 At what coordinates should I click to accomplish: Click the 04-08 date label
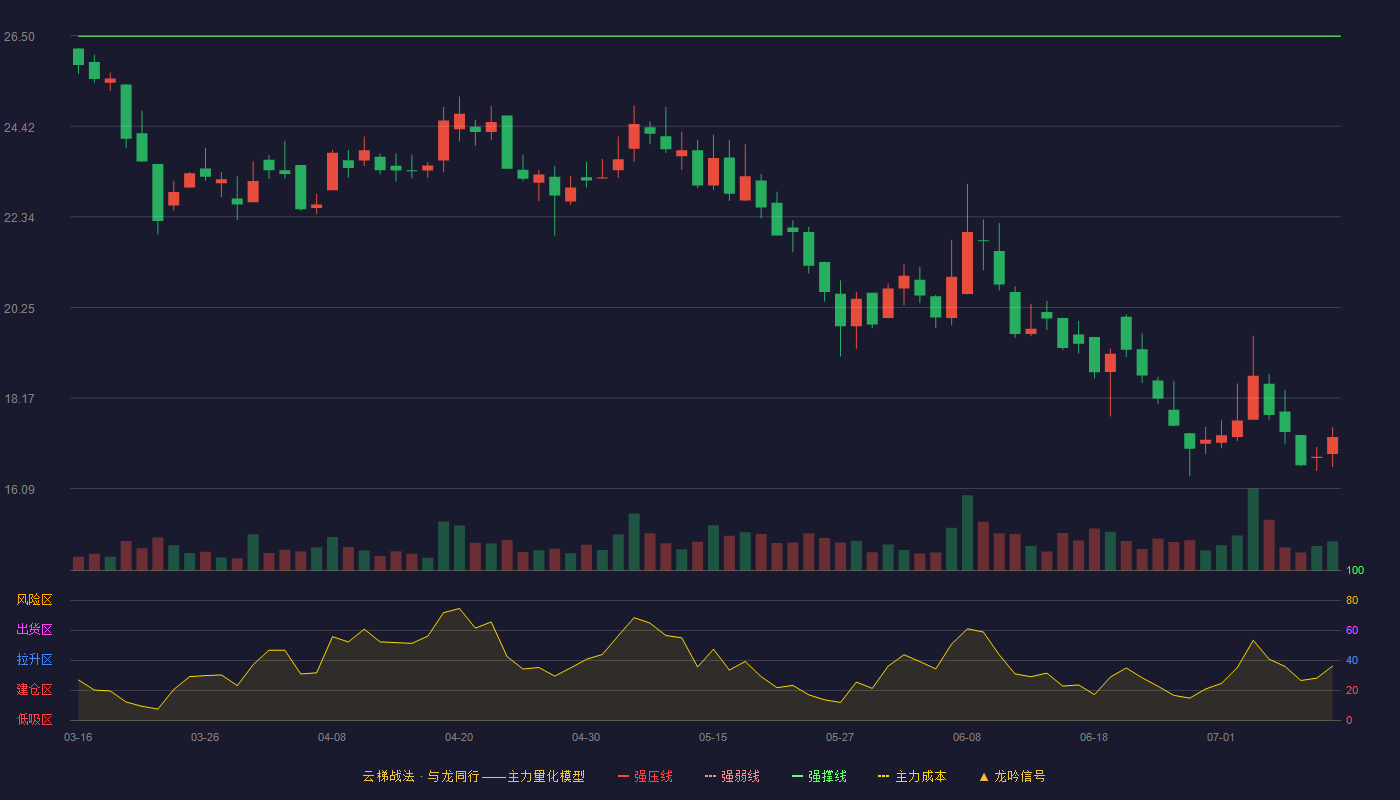pos(332,737)
